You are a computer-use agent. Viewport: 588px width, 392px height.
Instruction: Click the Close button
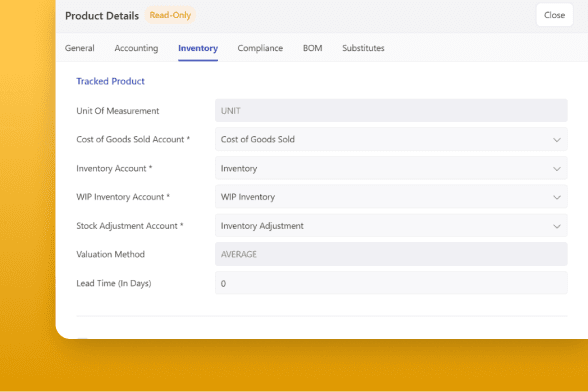click(554, 15)
